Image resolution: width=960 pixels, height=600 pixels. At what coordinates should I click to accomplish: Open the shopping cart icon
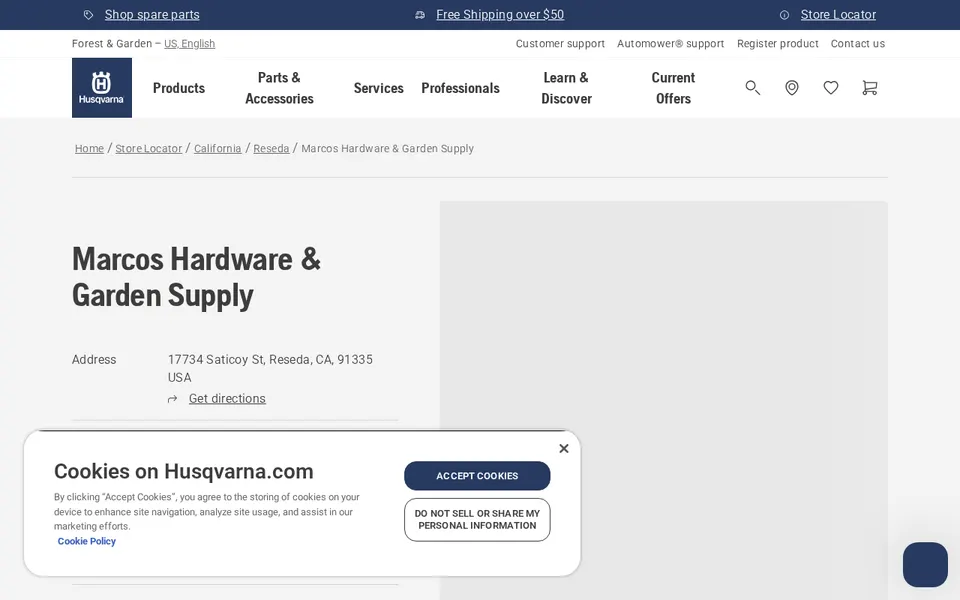click(x=869, y=88)
